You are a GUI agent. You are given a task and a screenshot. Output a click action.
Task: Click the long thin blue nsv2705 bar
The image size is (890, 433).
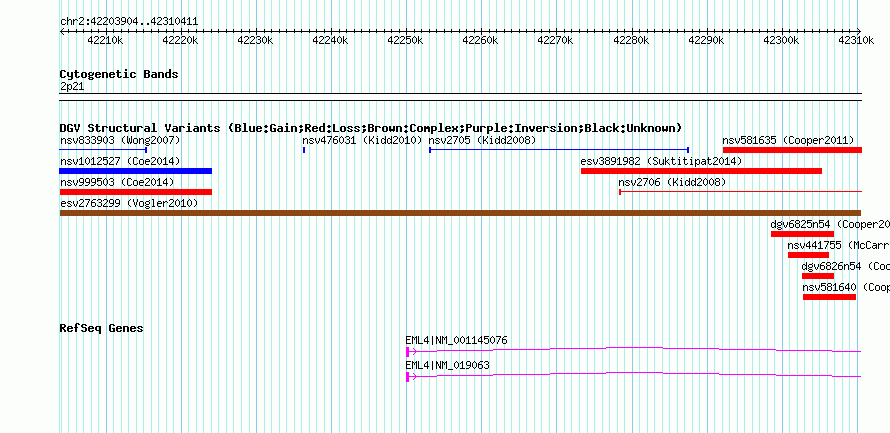coord(559,150)
